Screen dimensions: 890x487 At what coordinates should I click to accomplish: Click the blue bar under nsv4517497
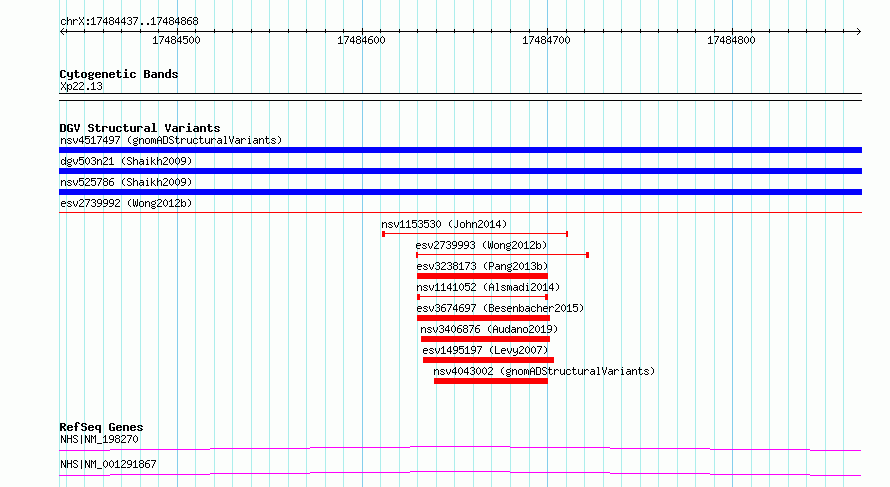[x=460, y=150]
